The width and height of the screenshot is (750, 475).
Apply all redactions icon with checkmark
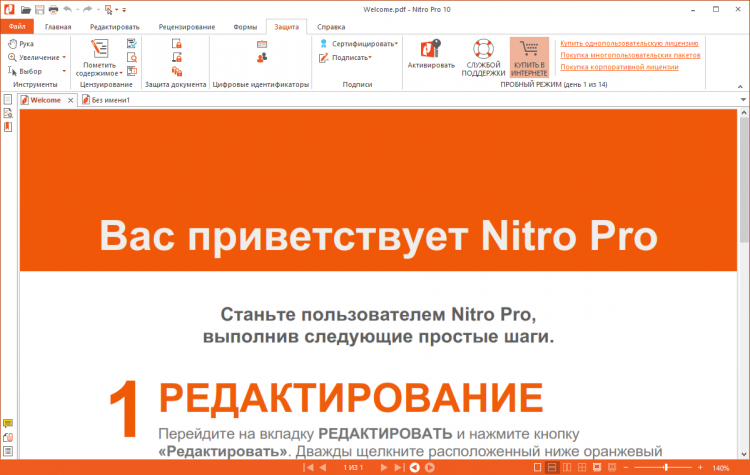tap(132, 44)
